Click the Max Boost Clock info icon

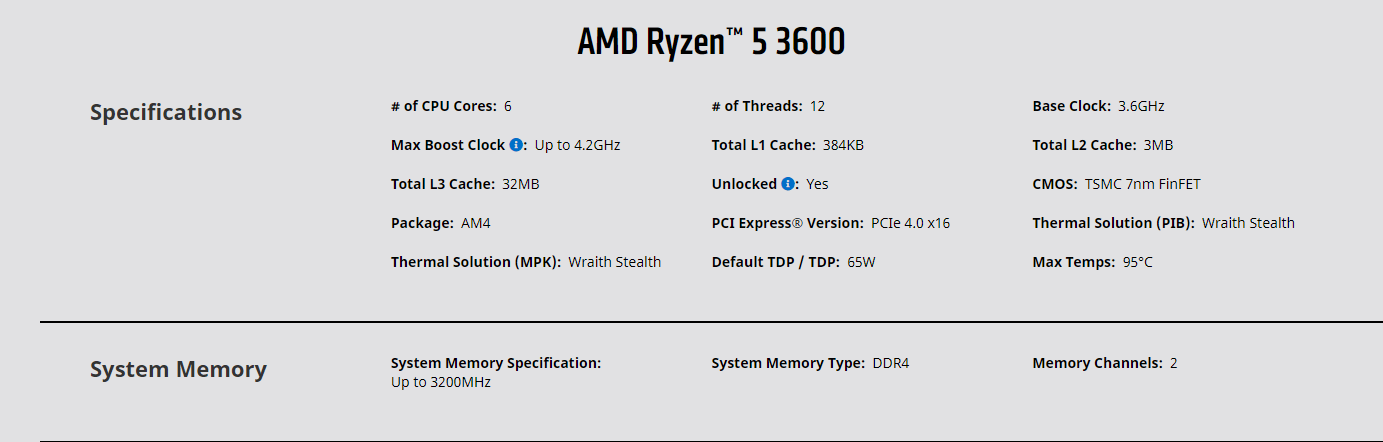click(516, 145)
